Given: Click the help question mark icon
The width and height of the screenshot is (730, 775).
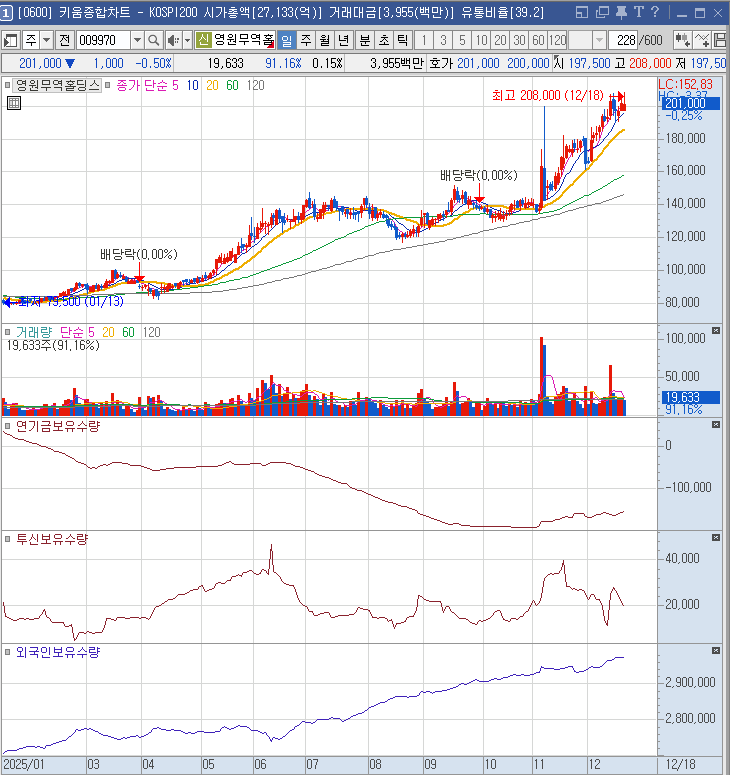Looking at the screenshot, I should pos(655,12).
